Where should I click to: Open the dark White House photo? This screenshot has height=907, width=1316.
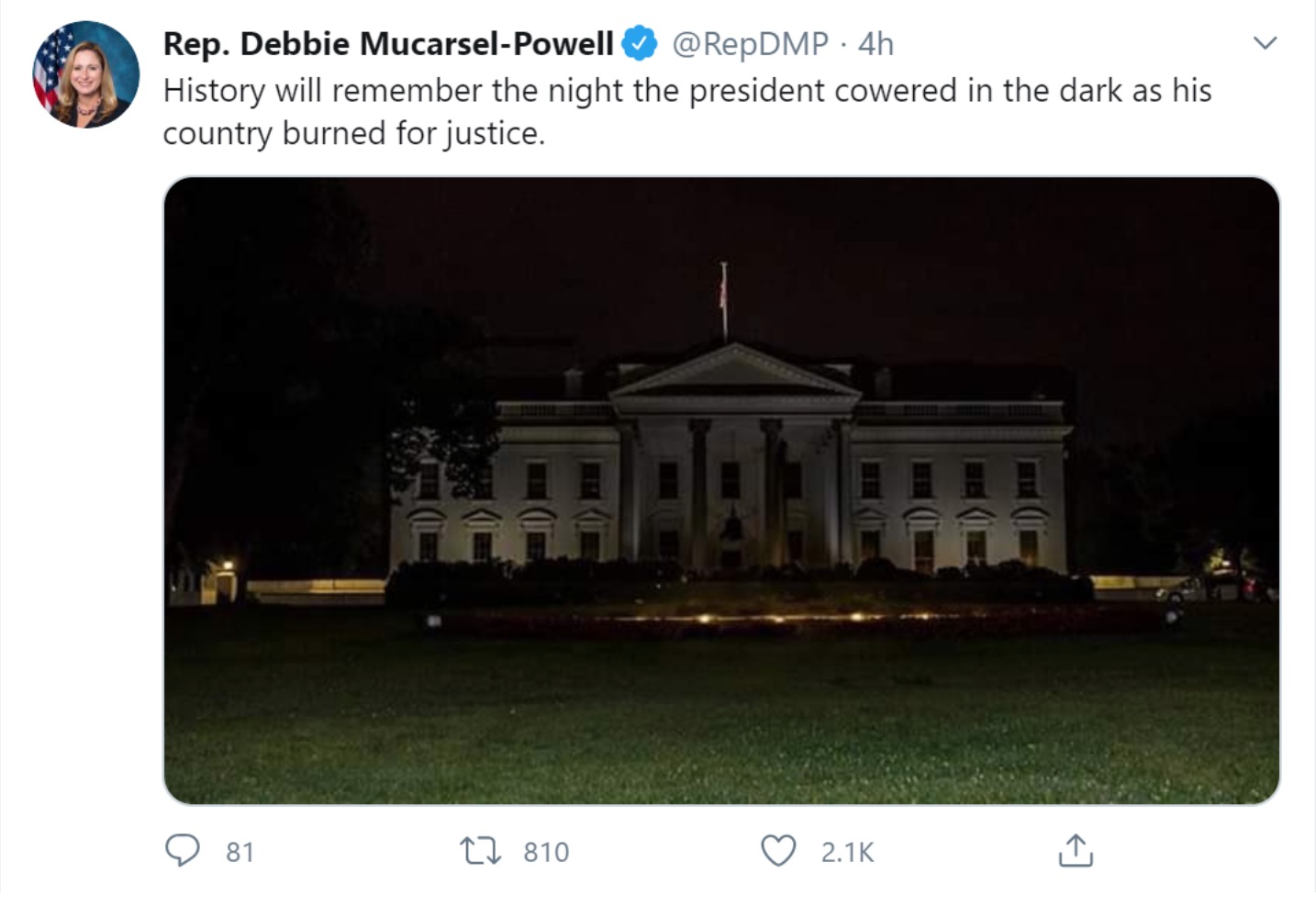click(x=721, y=490)
